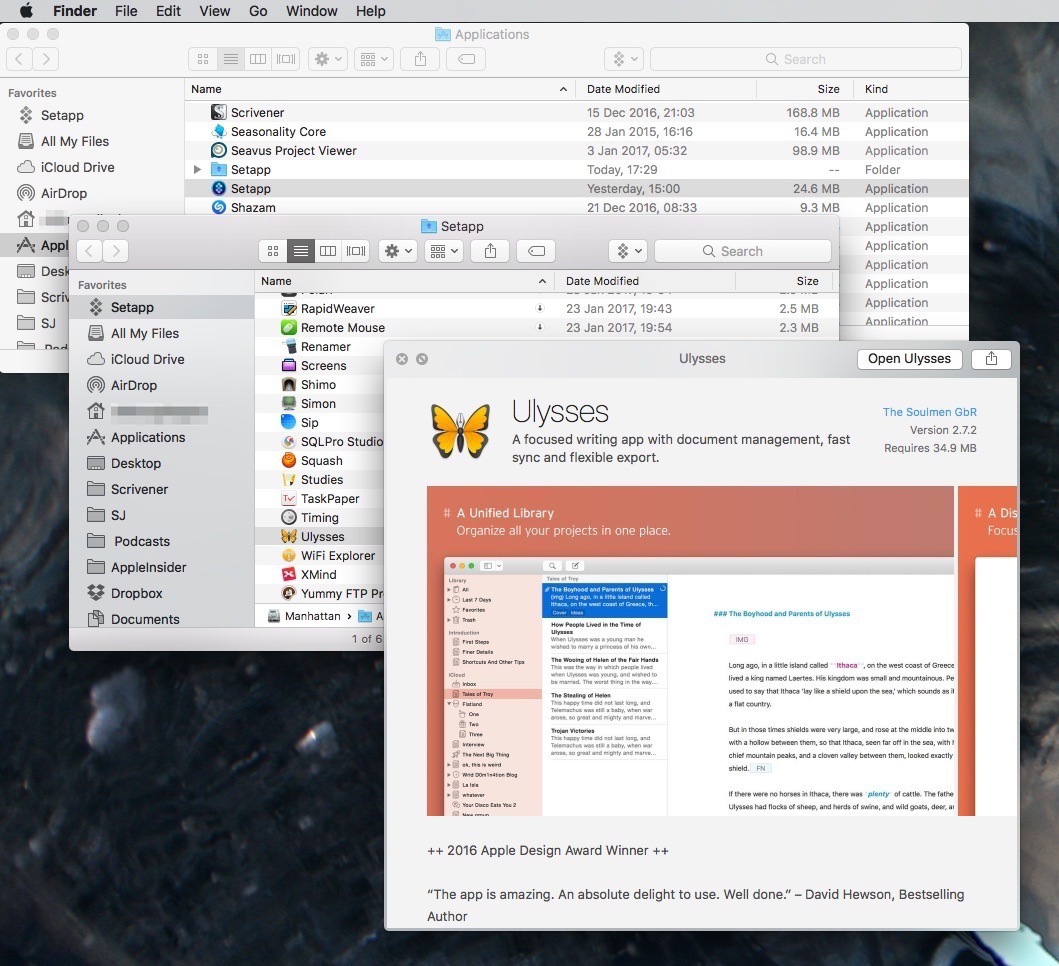Select Desktop in the Setapp window sidebar
Viewport: 1059px width, 966px height.
(x=162, y=463)
